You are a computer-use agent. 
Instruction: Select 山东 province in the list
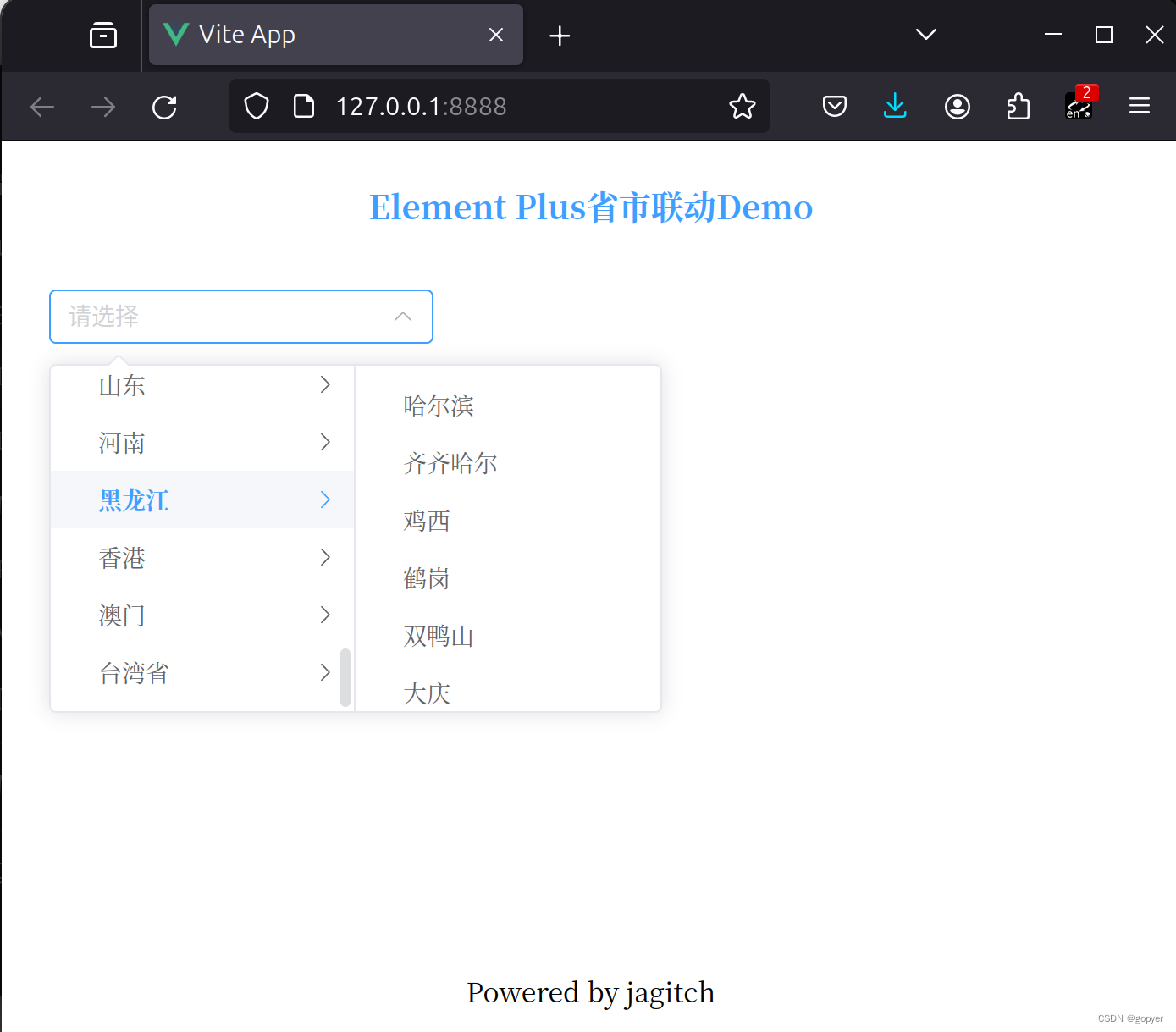[203, 385]
